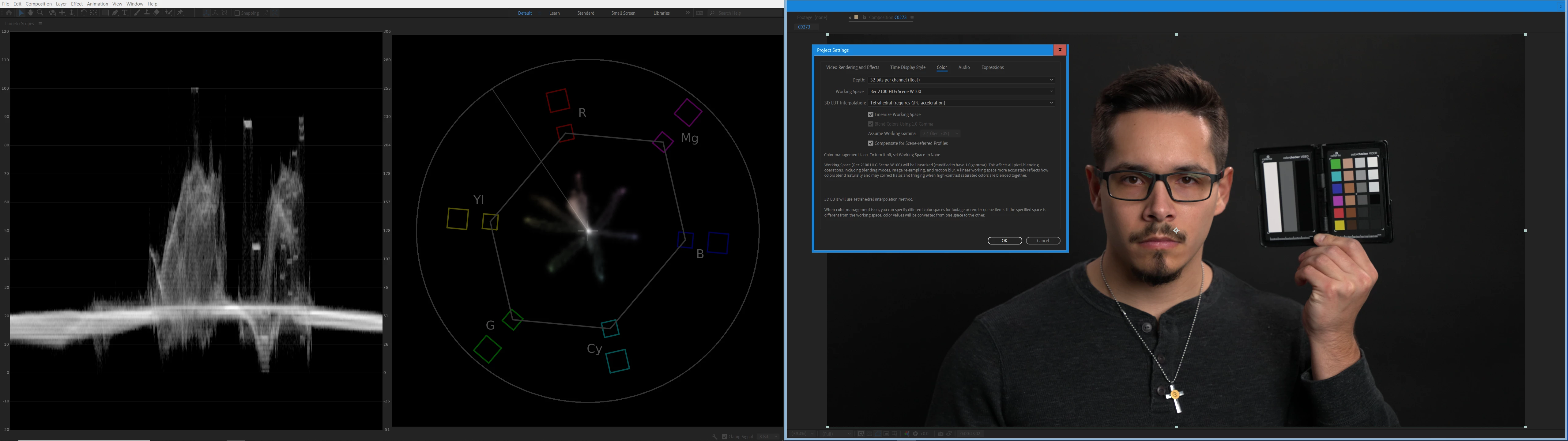Expand the 3D LUT Interpolation dropdown
This screenshot has width=1568, height=441.
(961, 103)
